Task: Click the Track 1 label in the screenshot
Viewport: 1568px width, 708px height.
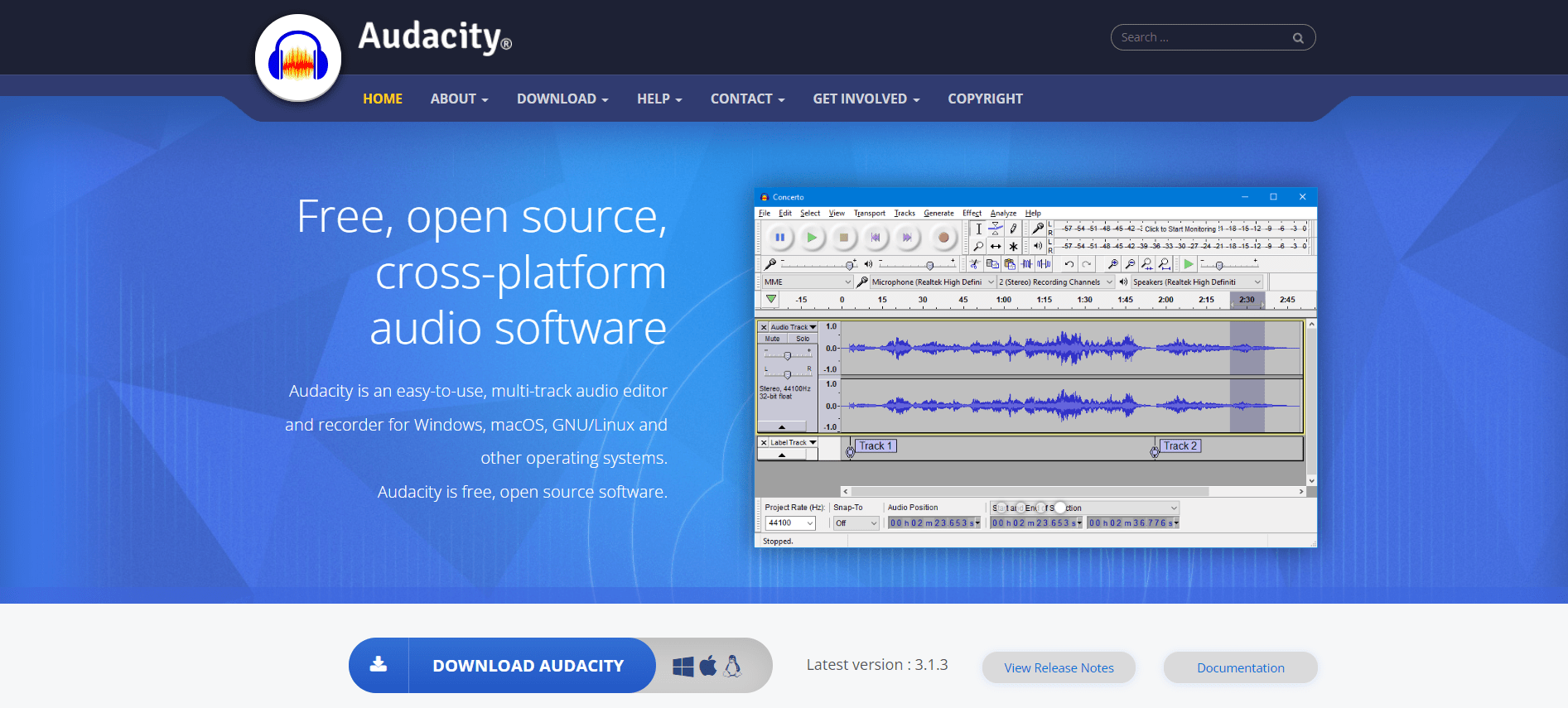Action: pyautogui.click(x=876, y=446)
